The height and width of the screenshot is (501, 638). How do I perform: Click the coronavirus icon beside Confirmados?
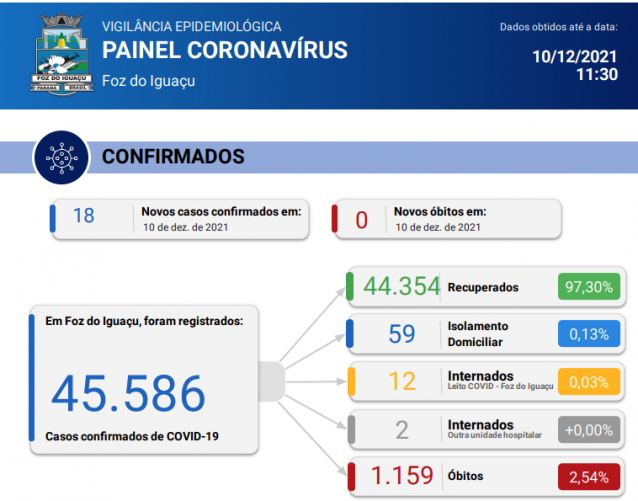pos(61,158)
